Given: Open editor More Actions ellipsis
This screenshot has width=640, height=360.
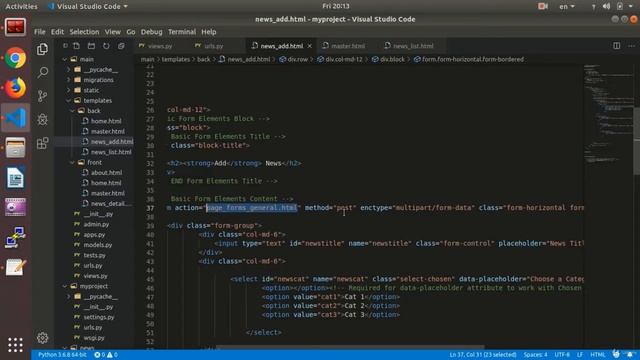Looking at the screenshot, I should tap(631, 46).
